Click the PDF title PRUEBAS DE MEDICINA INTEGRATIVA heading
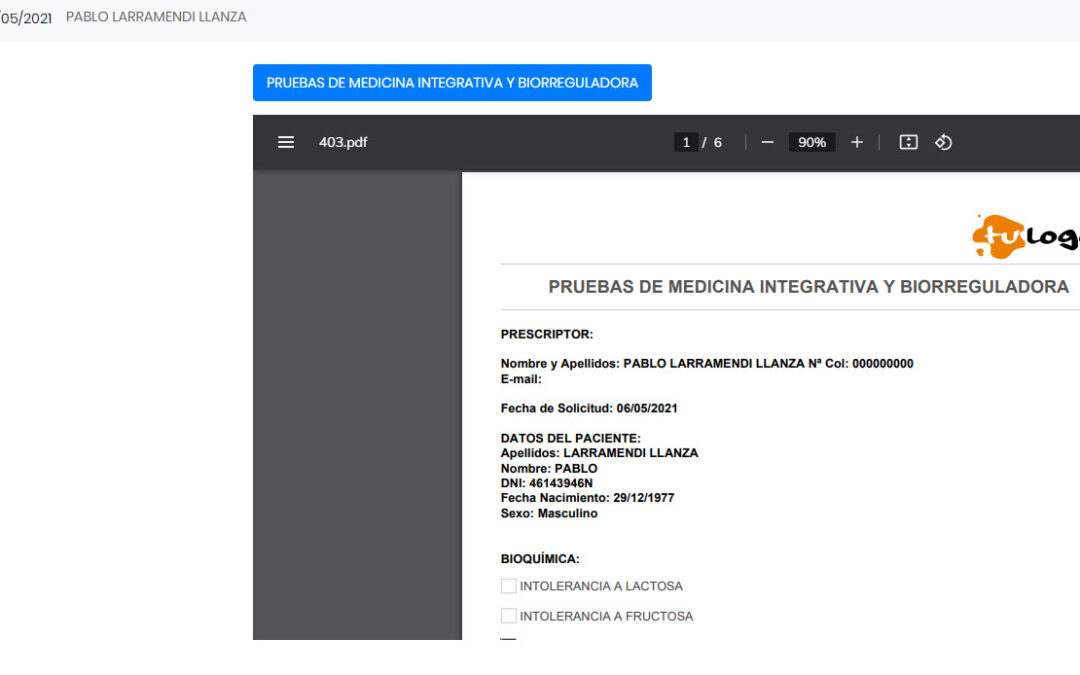1080x675 pixels. point(809,287)
